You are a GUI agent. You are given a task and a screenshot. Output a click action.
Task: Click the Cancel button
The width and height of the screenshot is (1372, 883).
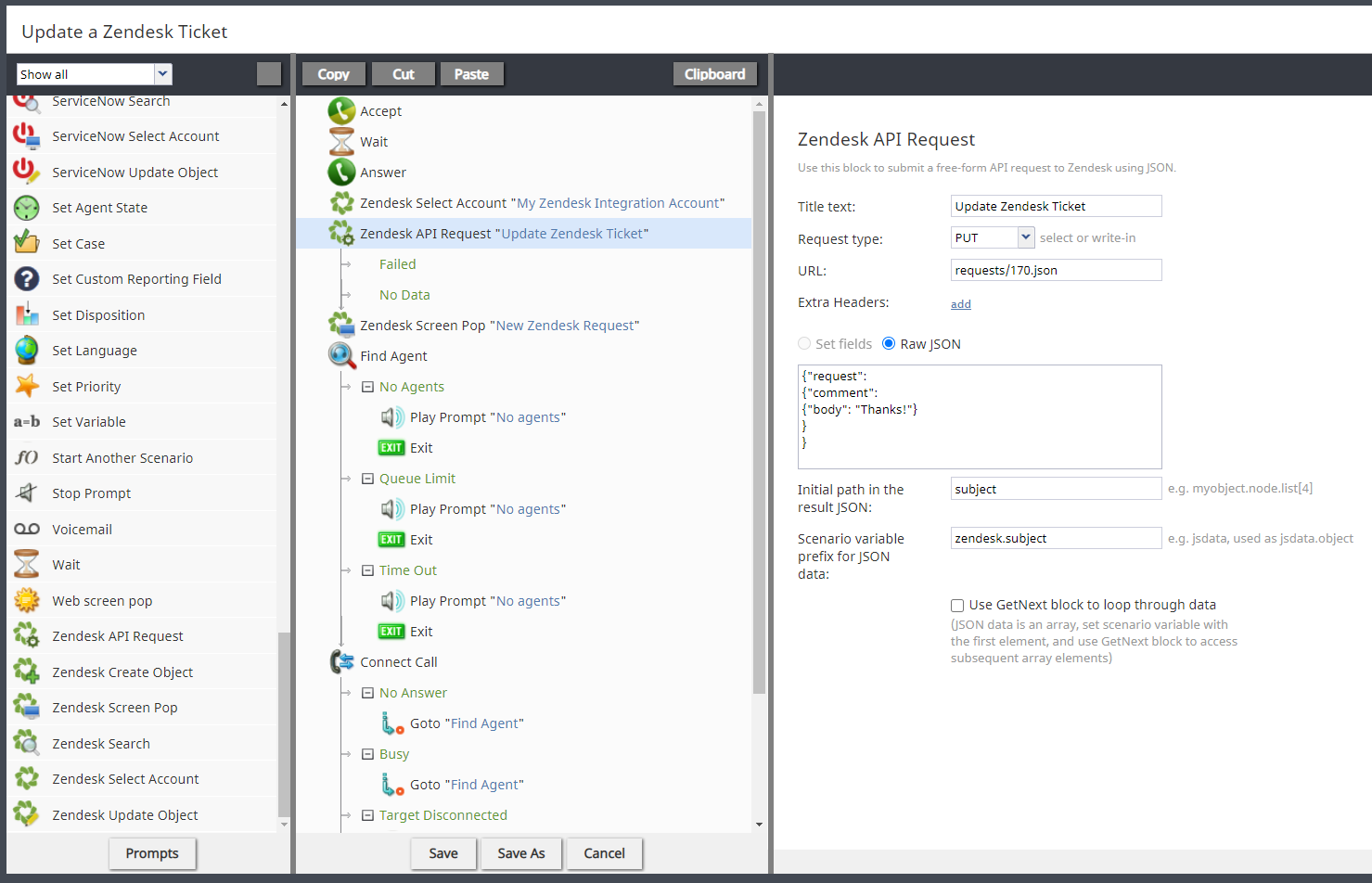click(x=604, y=853)
